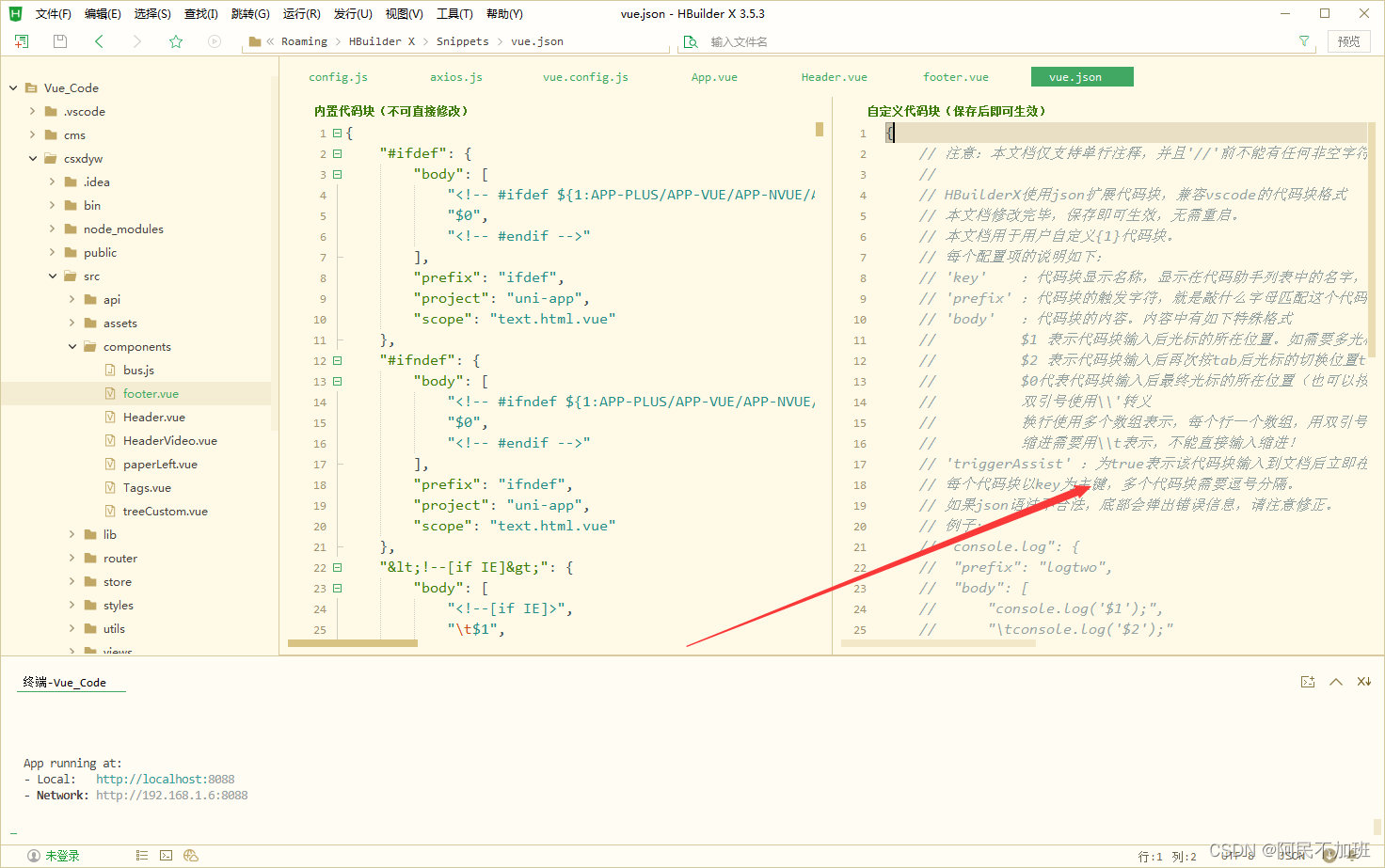Collapse the components folder
This screenshot has width=1385, height=868.
72,346
